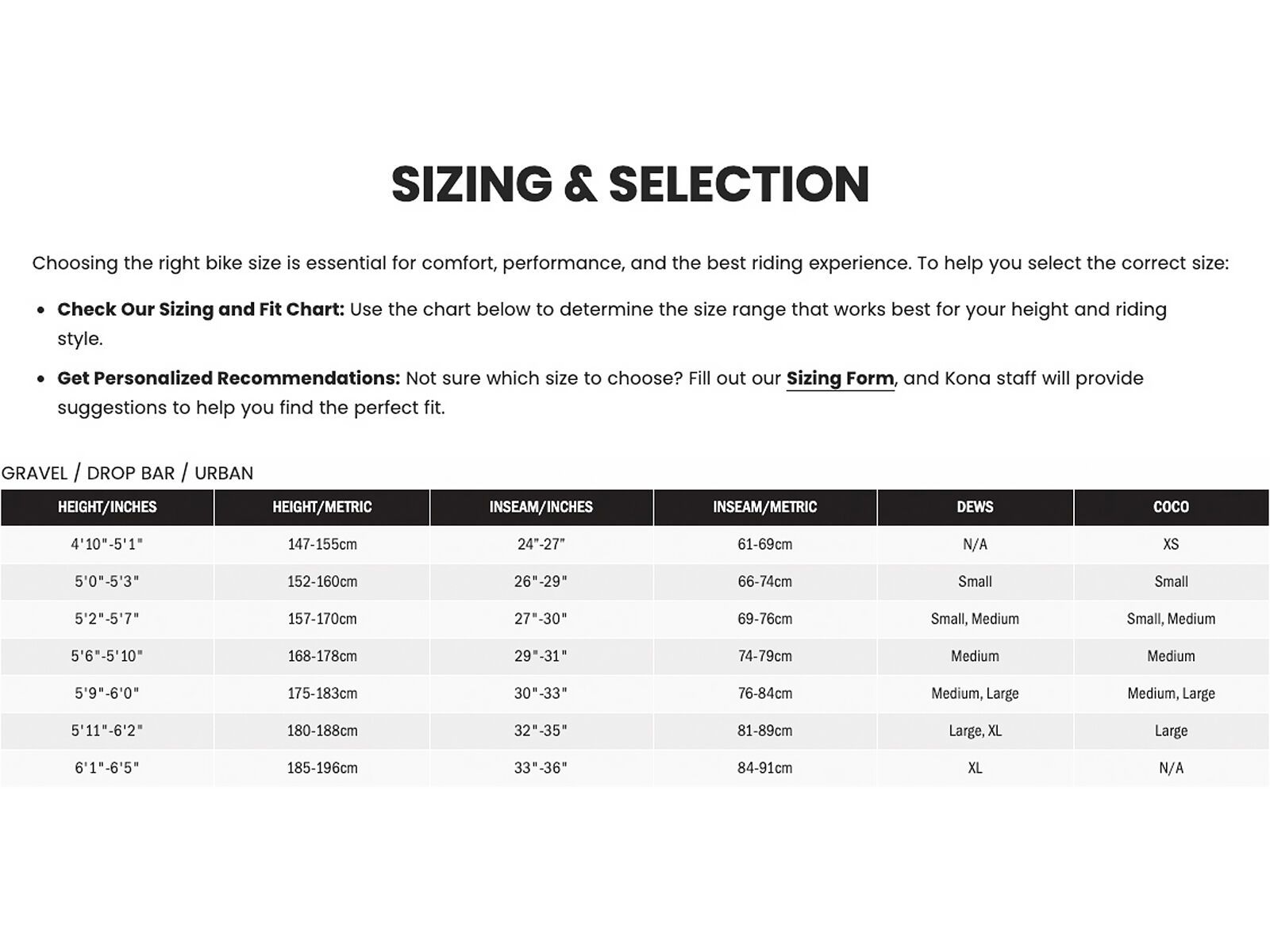Click the HEIGHT/METRIC column header

[x=321, y=507]
